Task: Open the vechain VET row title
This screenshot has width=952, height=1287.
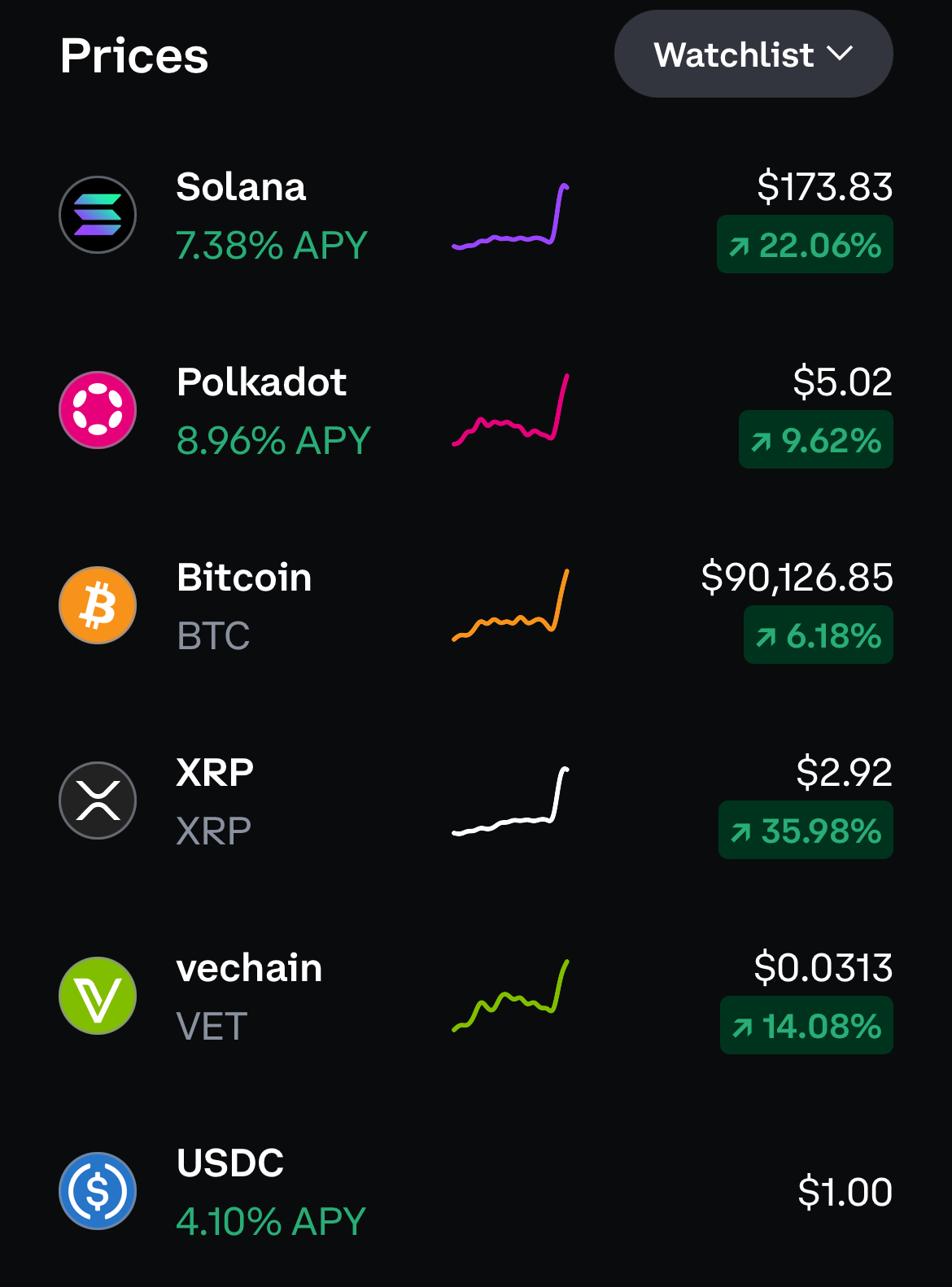Action: pyautogui.click(x=249, y=967)
